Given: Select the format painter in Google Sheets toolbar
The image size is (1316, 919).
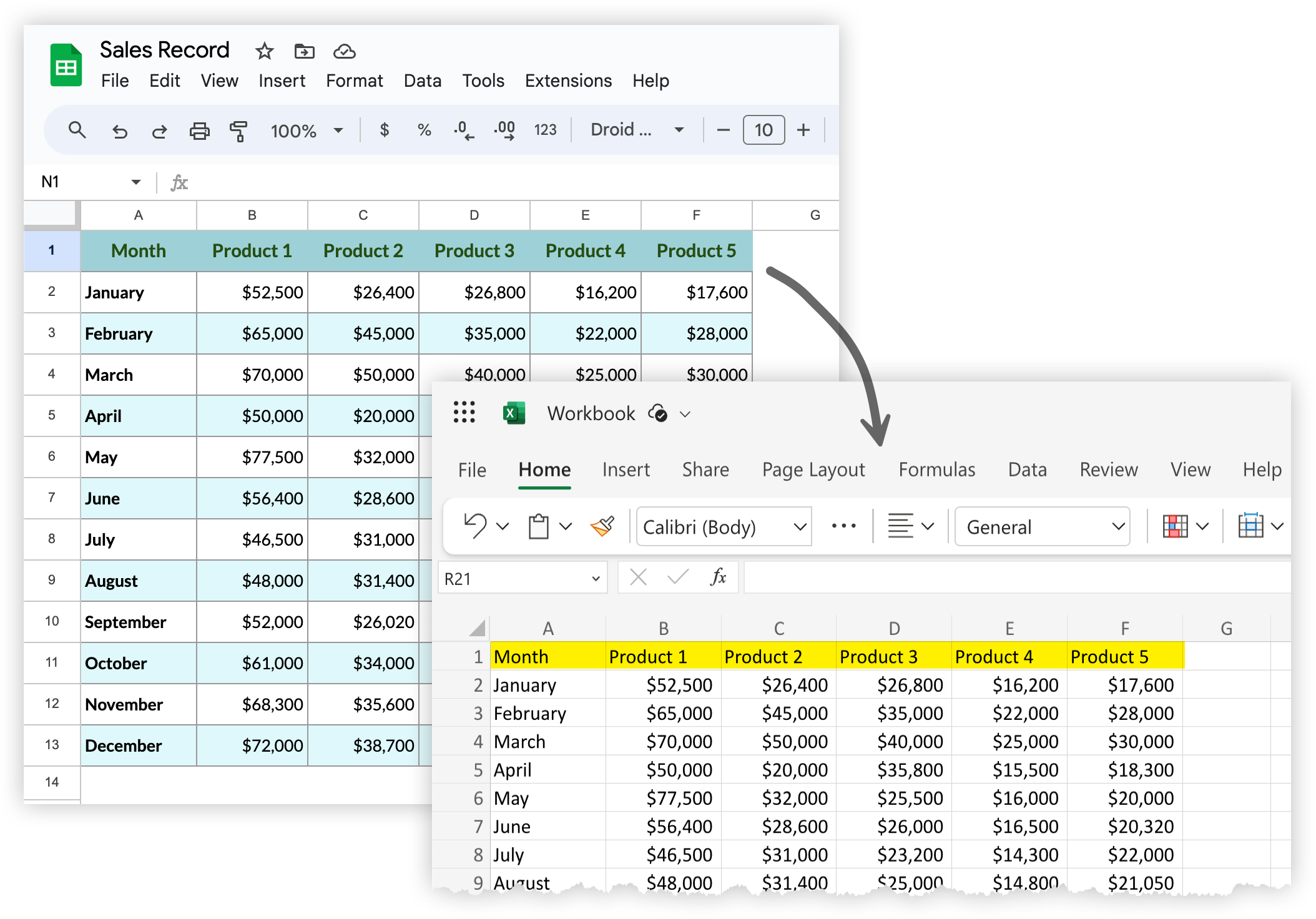Looking at the screenshot, I should pyautogui.click(x=239, y=130).
